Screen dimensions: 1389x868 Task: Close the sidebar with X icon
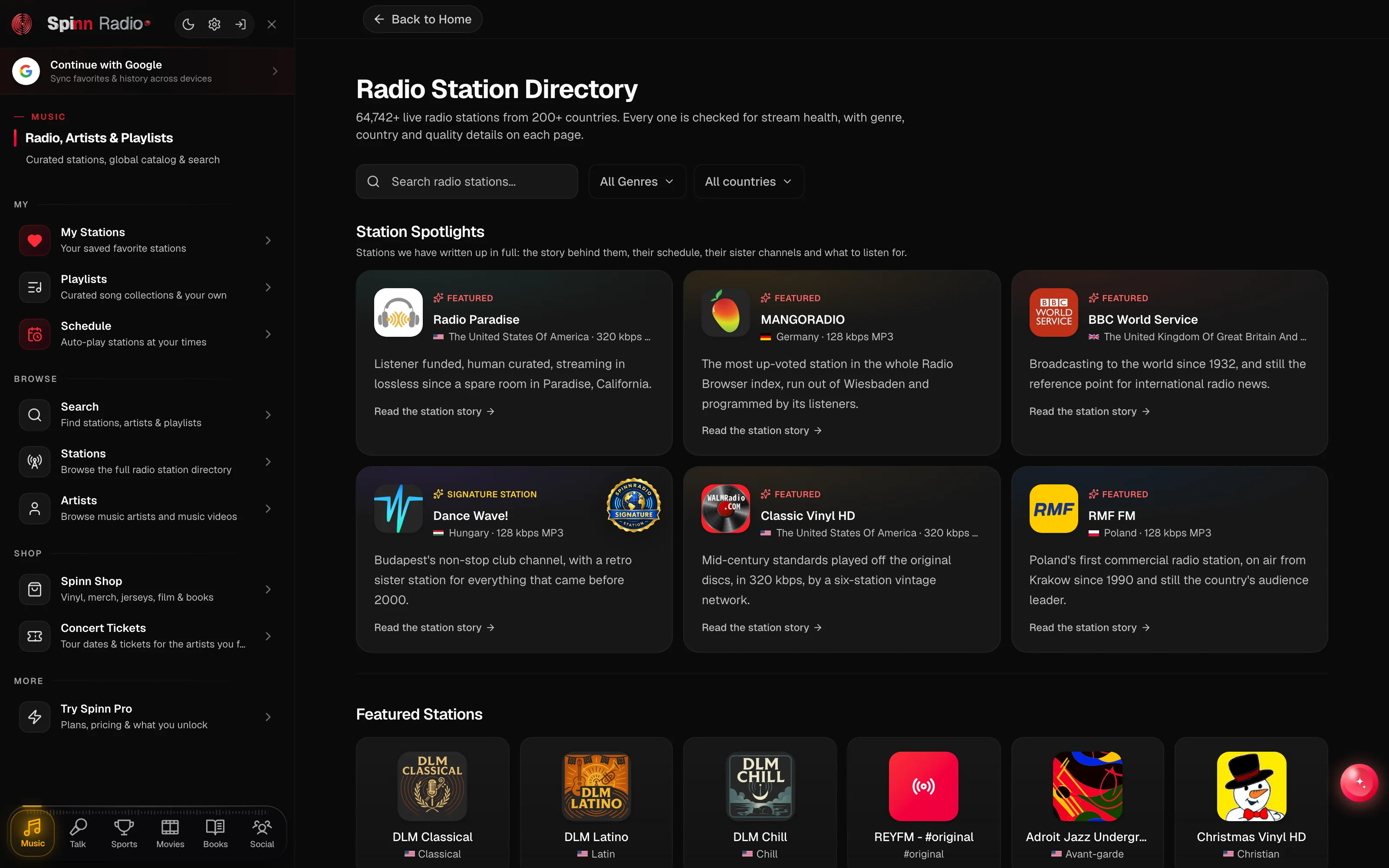point(272,24)
